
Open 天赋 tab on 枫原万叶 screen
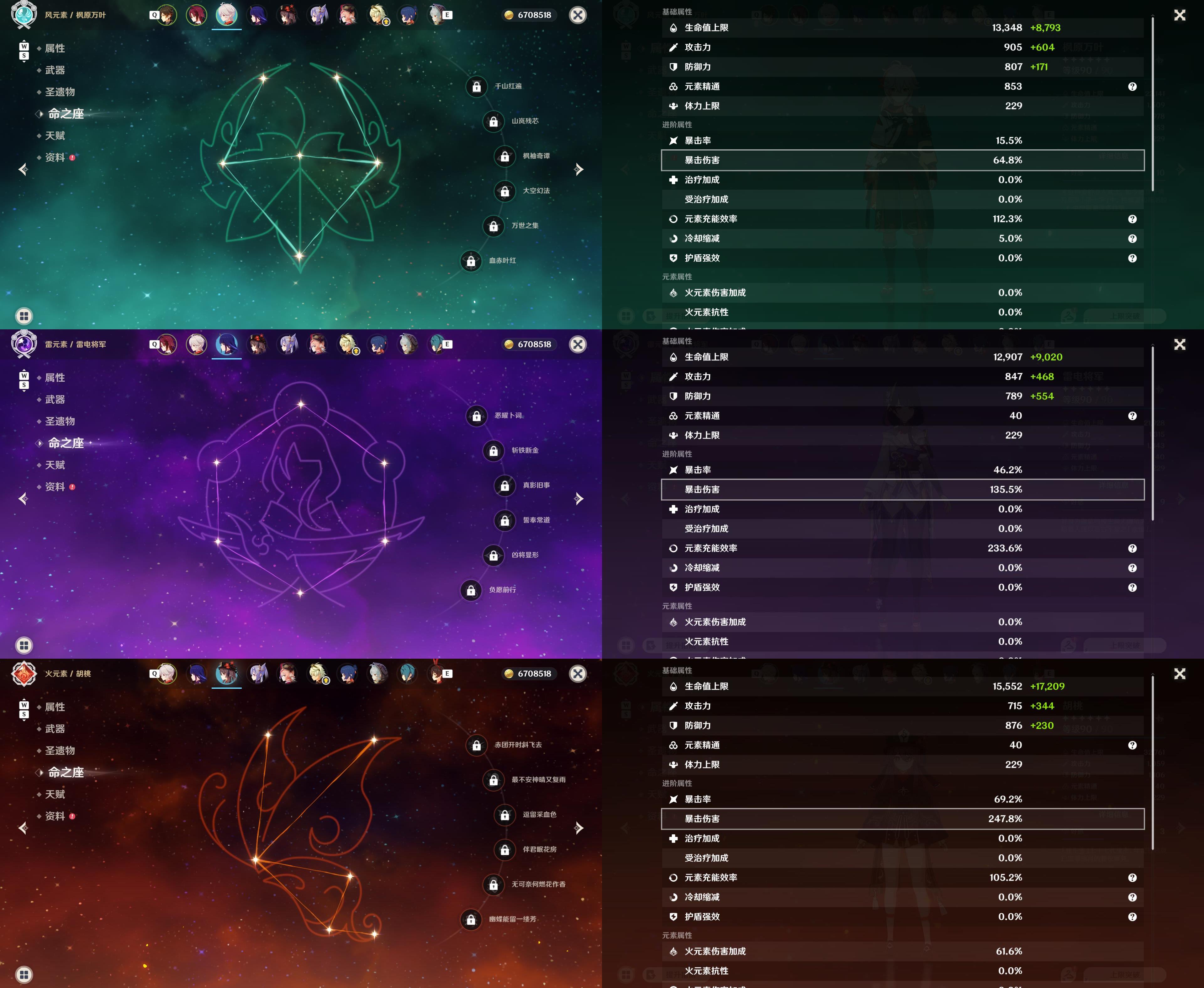click(55, 135)
